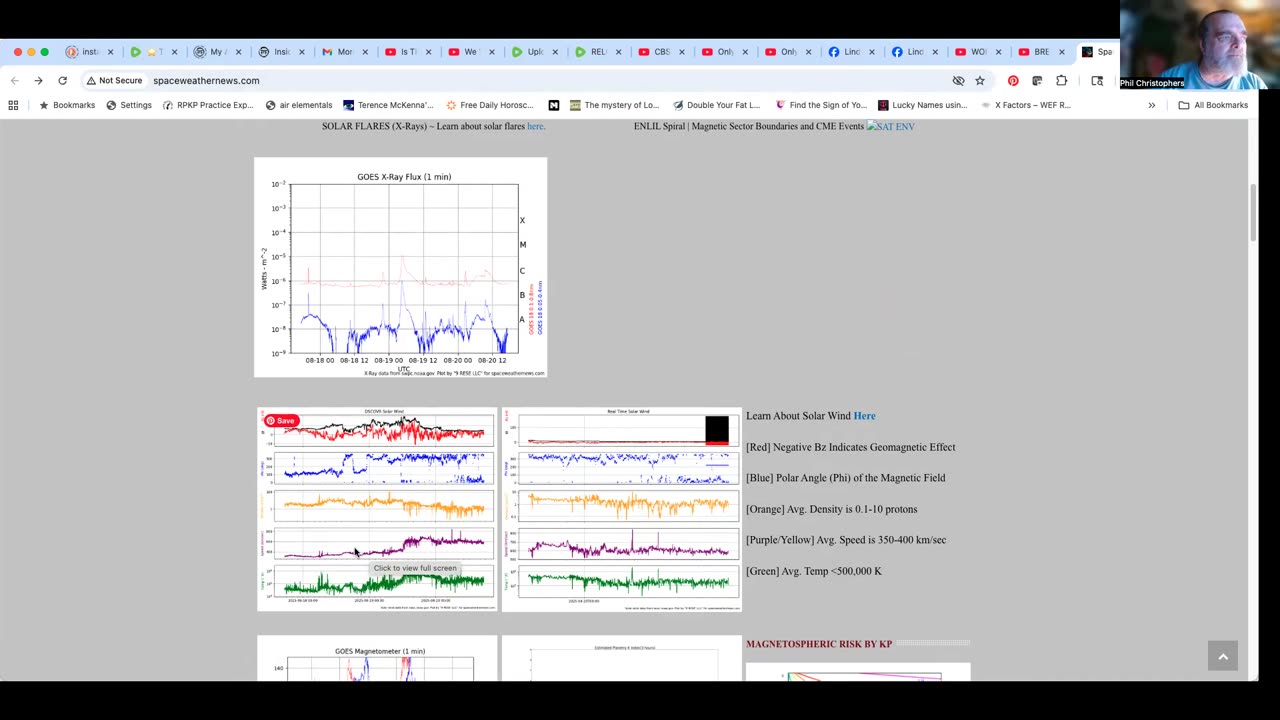This screenshot has width=1280, height=720.
Task: Click the spaceweathernews.com address bar
Action: click(x=206, y=80)
